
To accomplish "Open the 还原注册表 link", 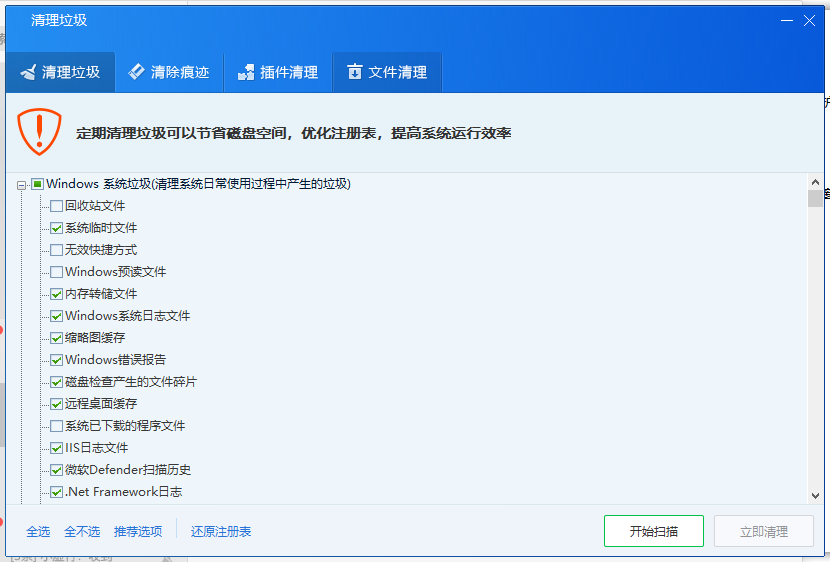I will point(221,531).
